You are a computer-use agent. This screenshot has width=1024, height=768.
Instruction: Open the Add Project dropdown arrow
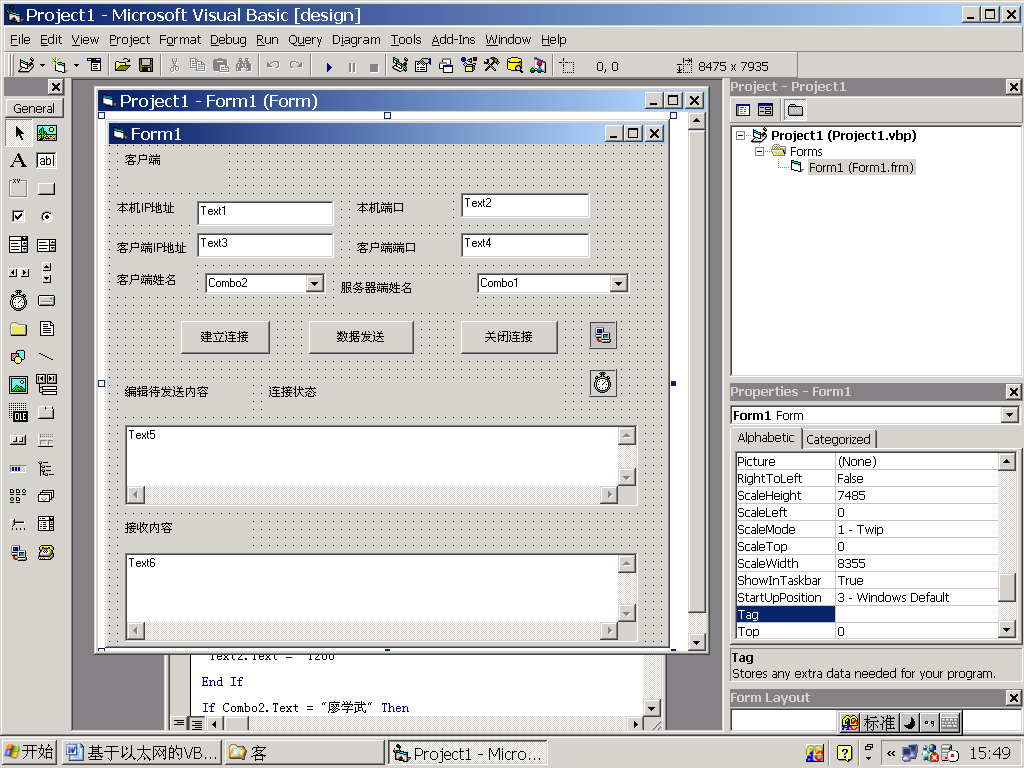tap(42, 65)
